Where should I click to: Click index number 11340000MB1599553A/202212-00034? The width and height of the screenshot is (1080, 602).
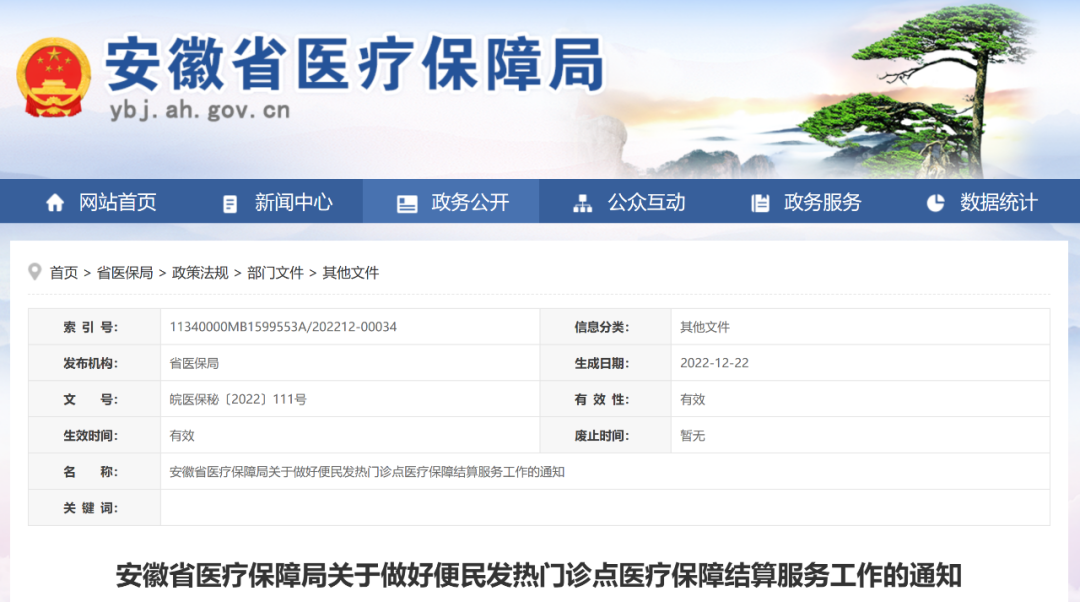(283, 326)
